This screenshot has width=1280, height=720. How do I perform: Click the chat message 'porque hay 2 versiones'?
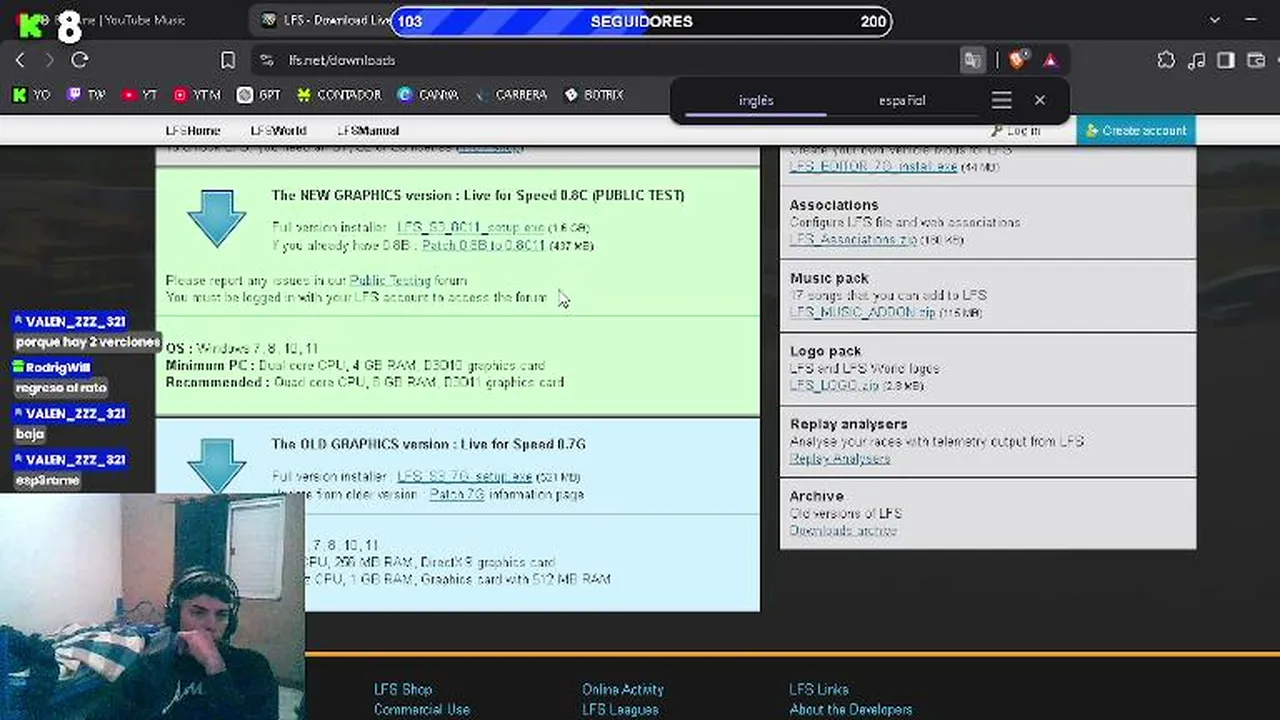[x=87, y=342]
